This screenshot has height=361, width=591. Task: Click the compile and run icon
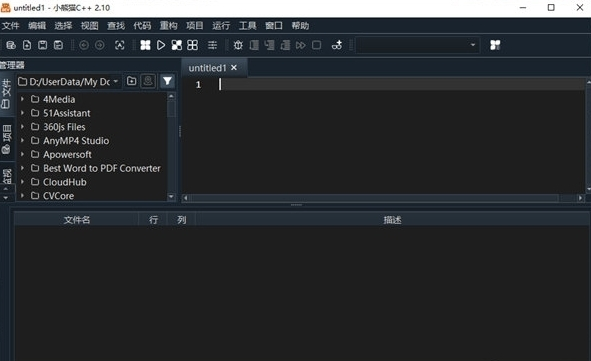[177, 45]
